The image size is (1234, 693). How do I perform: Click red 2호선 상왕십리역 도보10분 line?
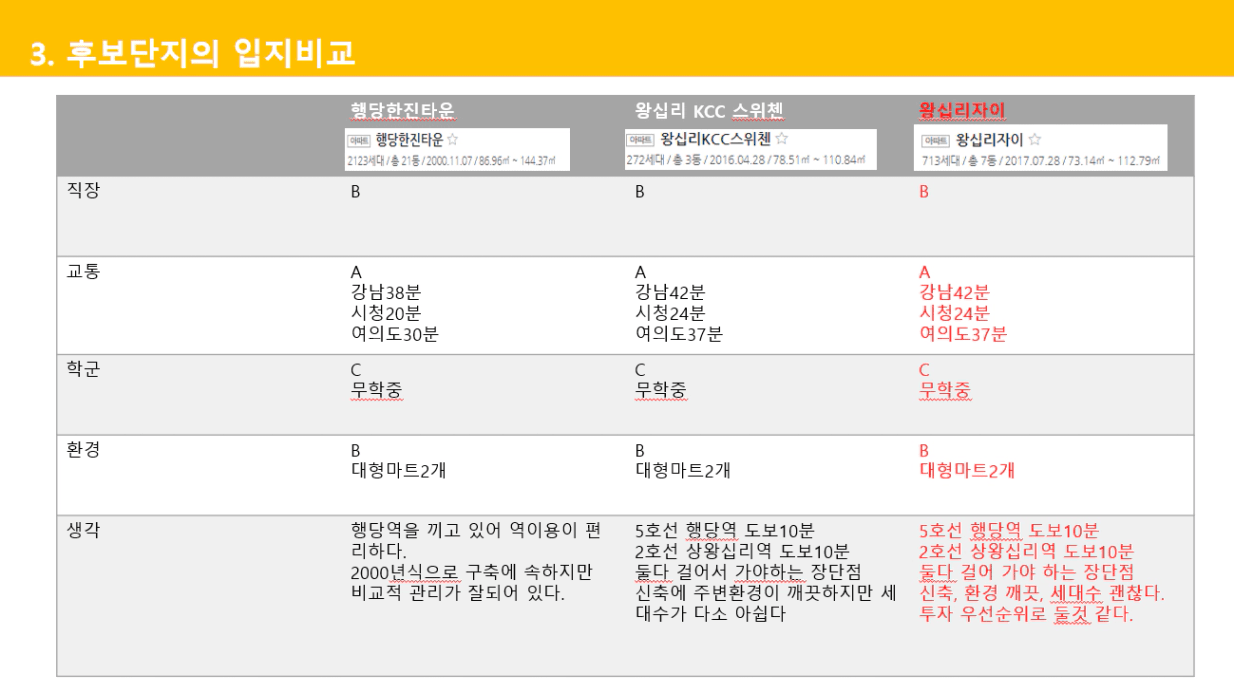coord(1026,552)
